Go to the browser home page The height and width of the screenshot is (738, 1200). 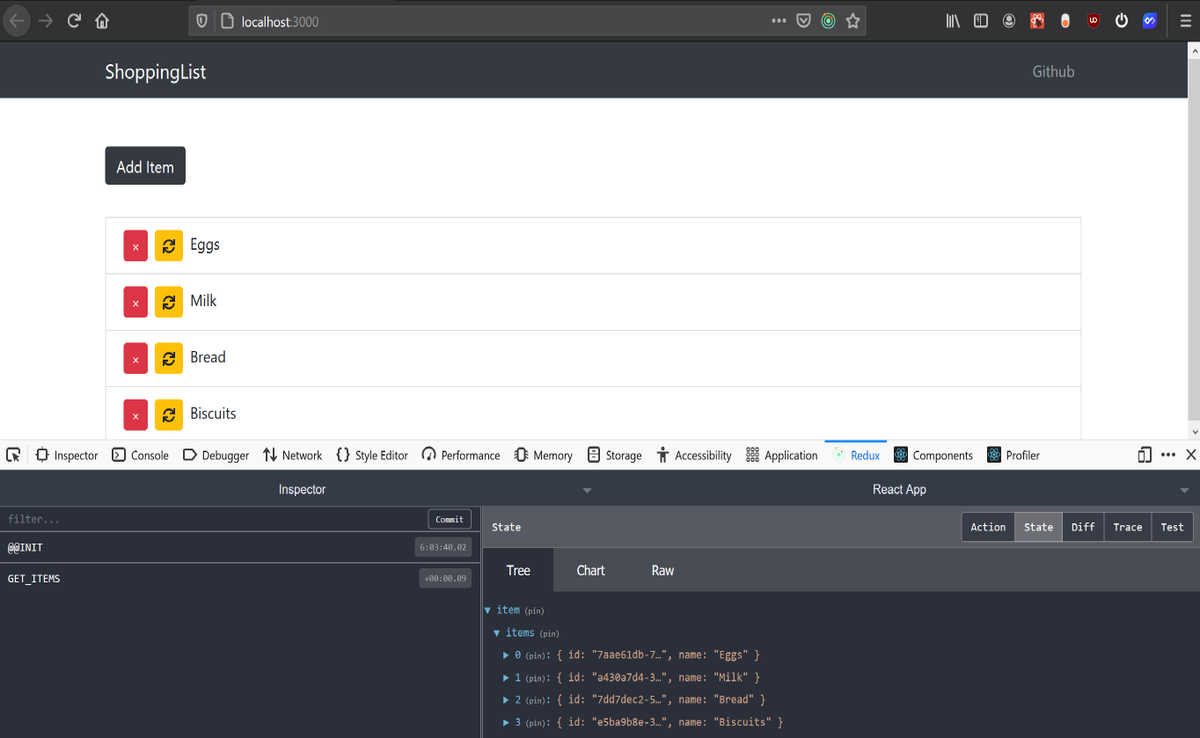102,21
